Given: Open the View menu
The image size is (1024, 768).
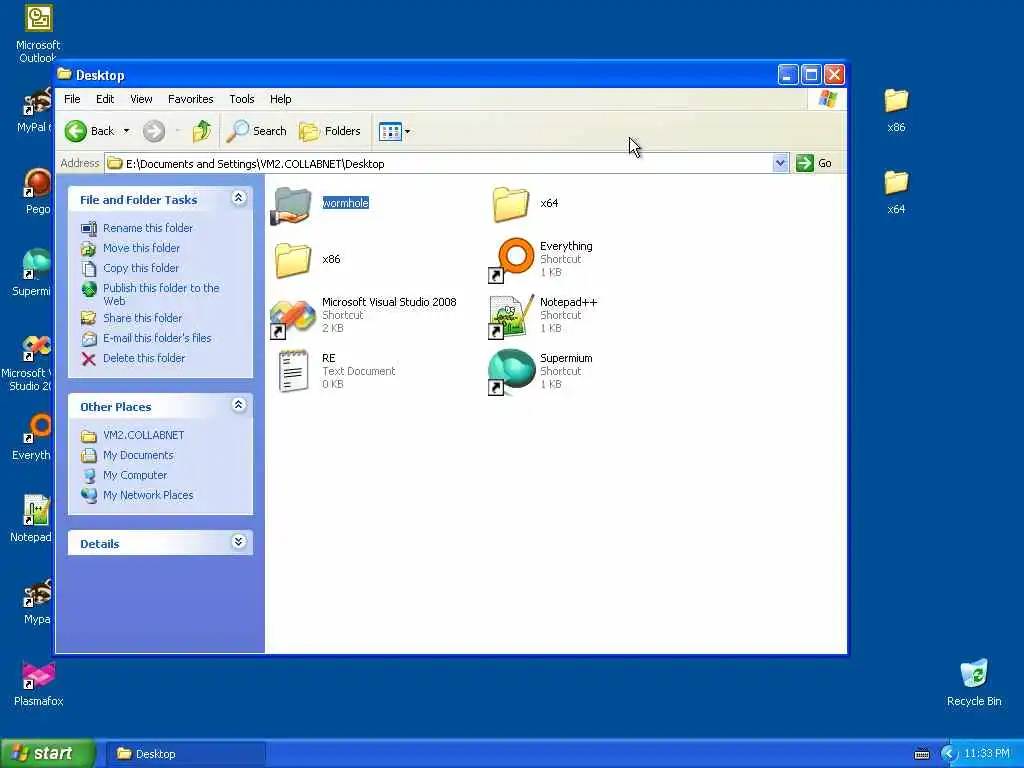Looking at the screenshot, I should tap(141, 99).
